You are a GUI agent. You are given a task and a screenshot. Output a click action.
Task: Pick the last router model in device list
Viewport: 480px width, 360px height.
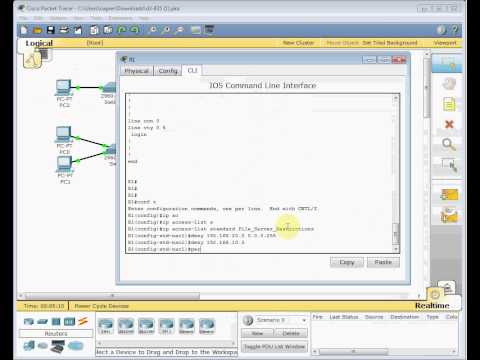[207, 326]
